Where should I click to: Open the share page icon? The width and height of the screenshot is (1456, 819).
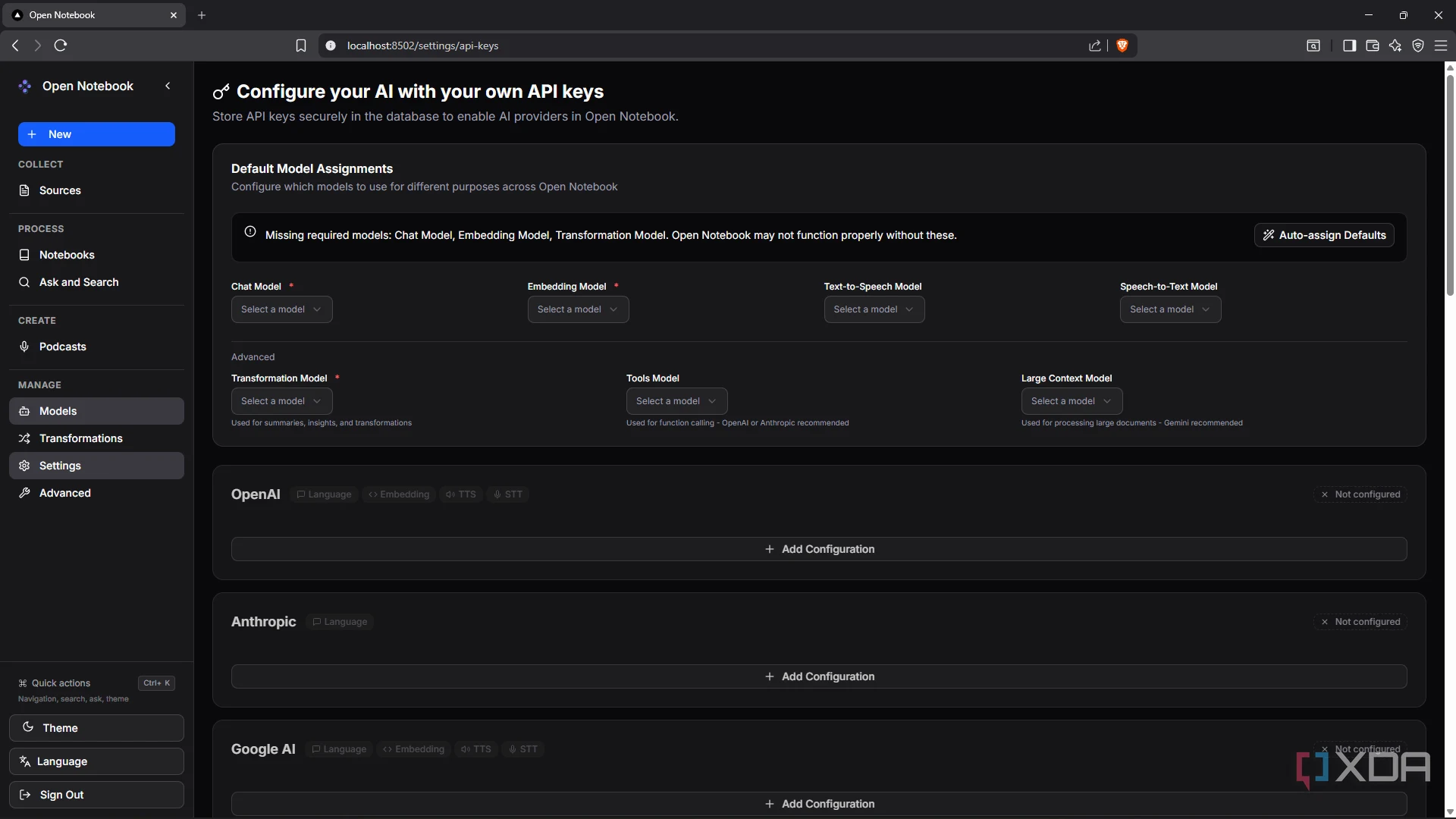point(1095,45)
